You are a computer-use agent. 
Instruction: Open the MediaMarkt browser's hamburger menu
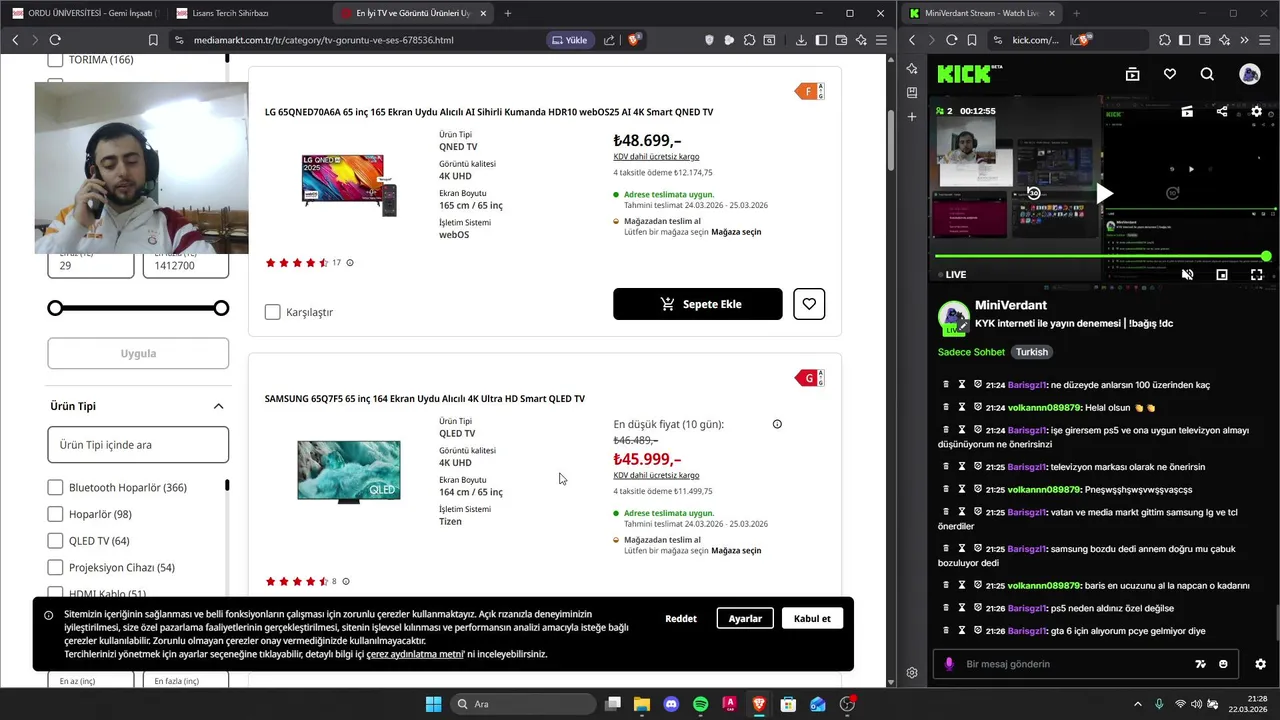click(x=881, y=40)
